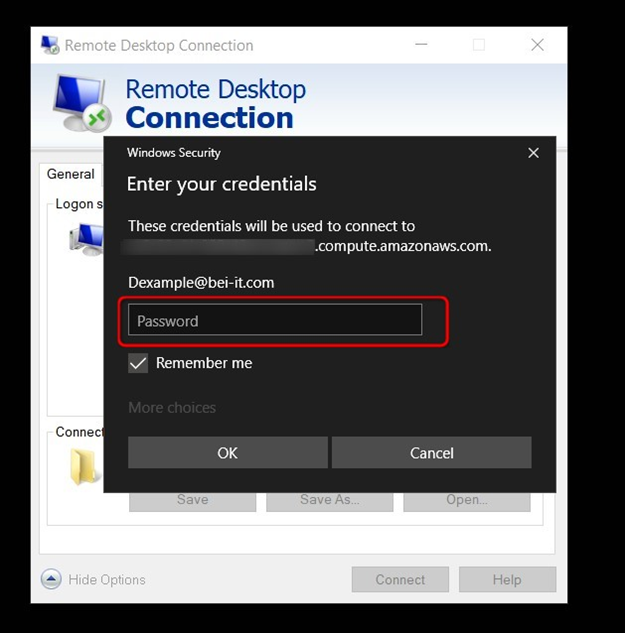Click the Open... button
This screenshot has height=633, width=625.
(x=467, y=501)
